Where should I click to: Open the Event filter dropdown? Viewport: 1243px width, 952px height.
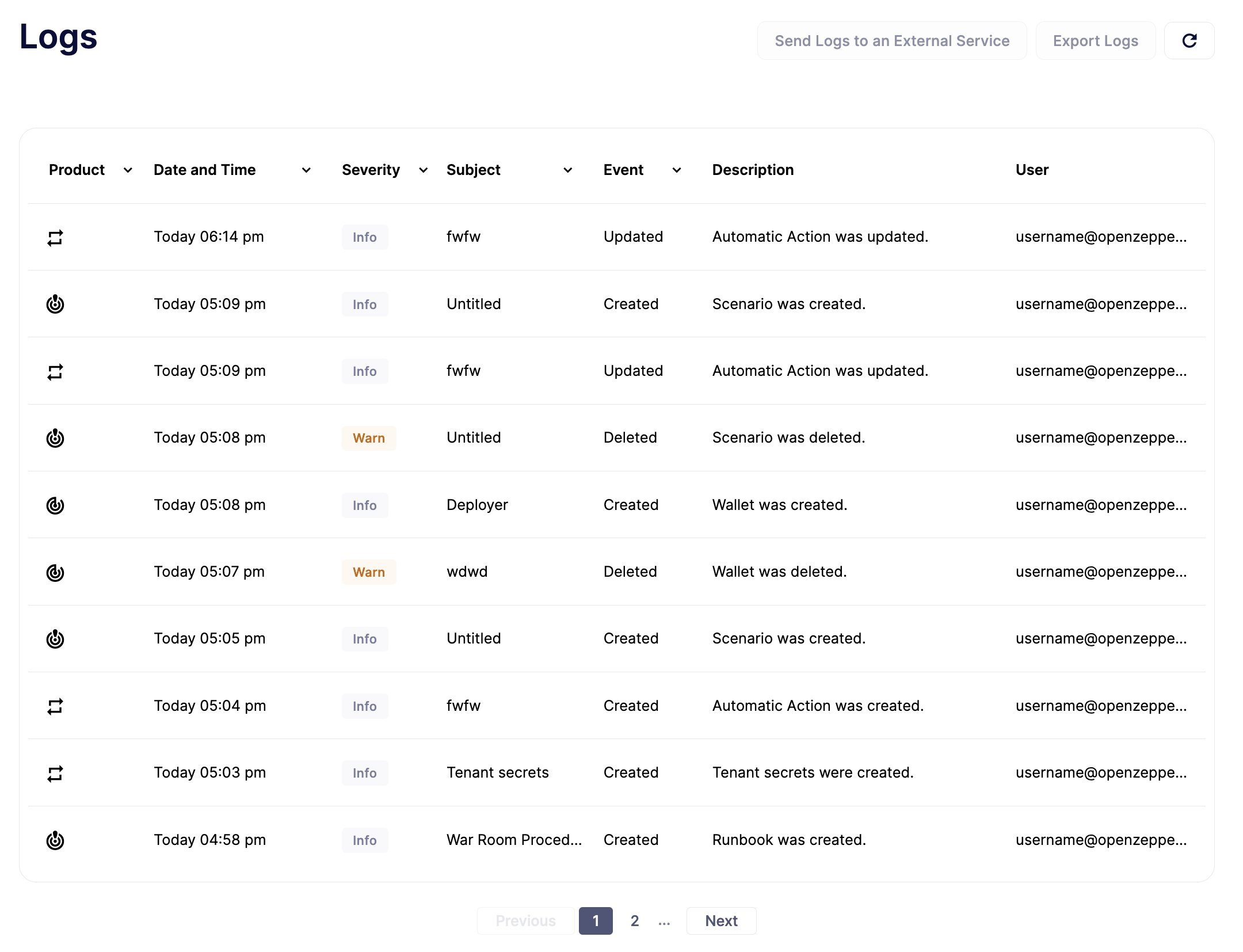[677, 170]
